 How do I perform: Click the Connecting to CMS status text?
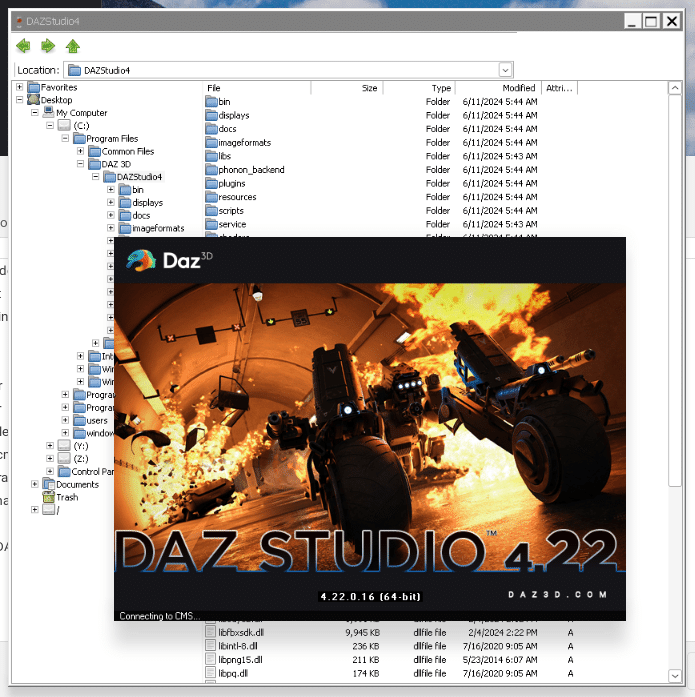click(160, 616)
